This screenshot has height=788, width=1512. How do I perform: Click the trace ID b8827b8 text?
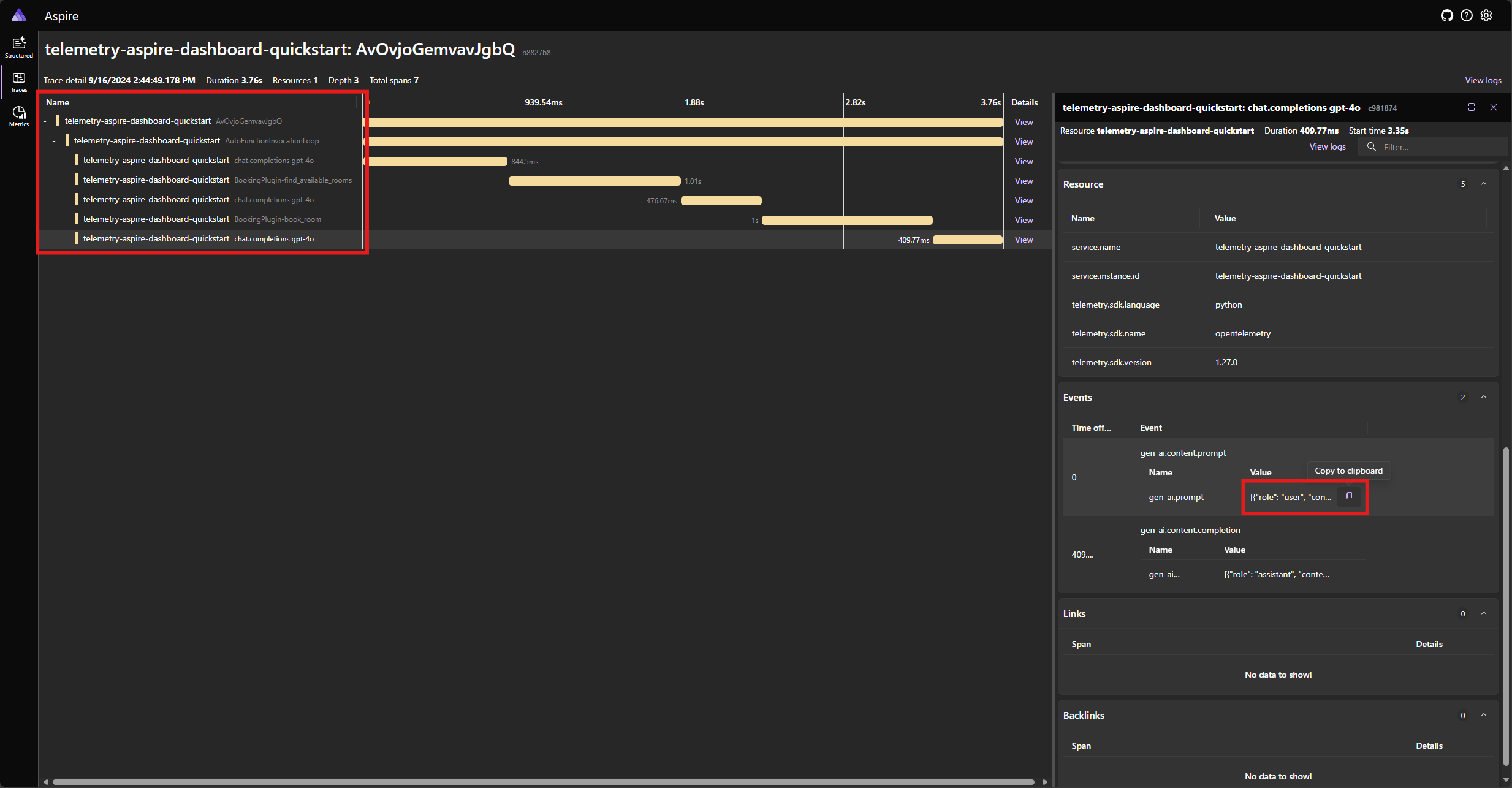pyautogui.click(x=536, y=53)
